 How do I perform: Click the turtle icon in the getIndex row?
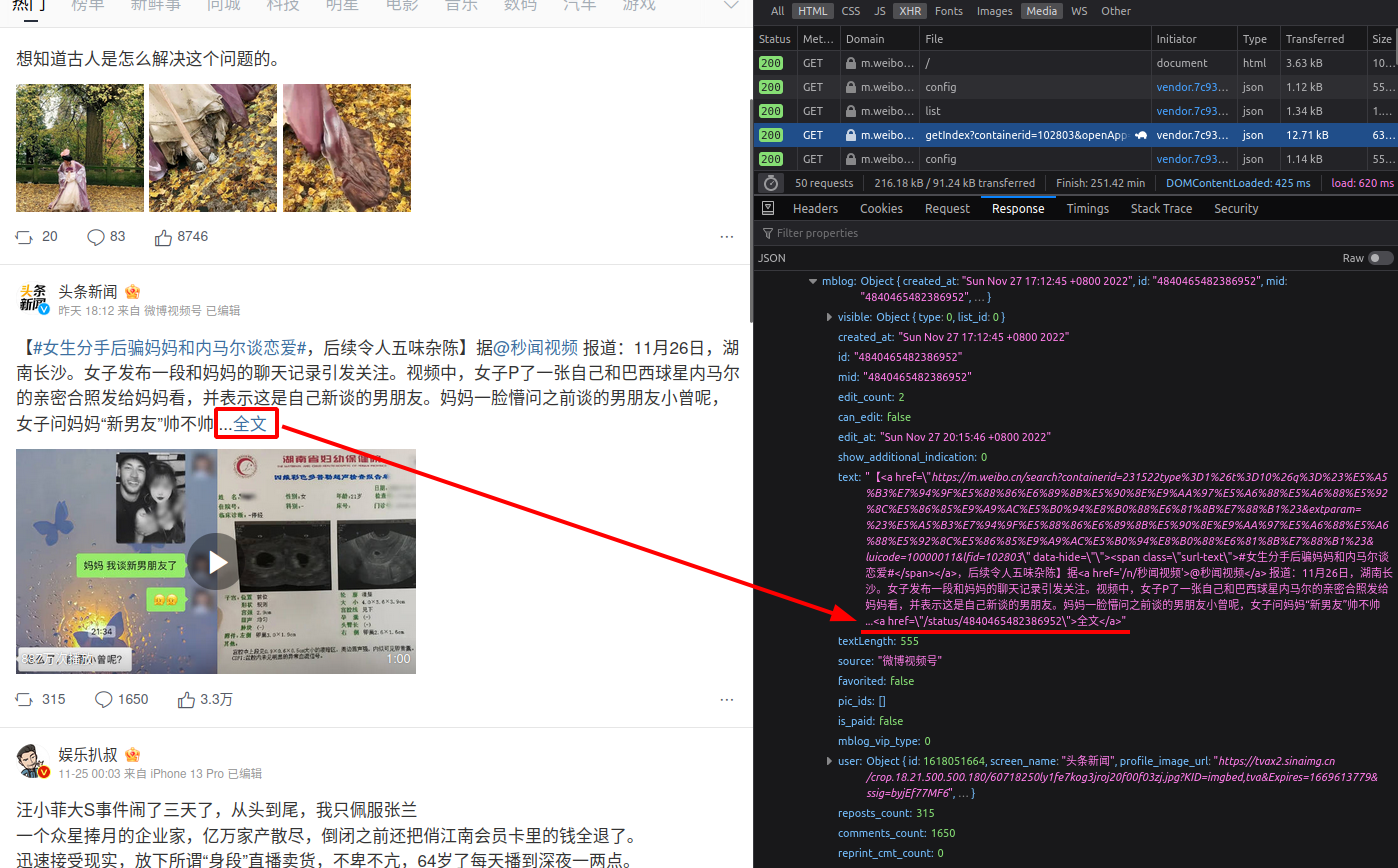click(1141, 135)
